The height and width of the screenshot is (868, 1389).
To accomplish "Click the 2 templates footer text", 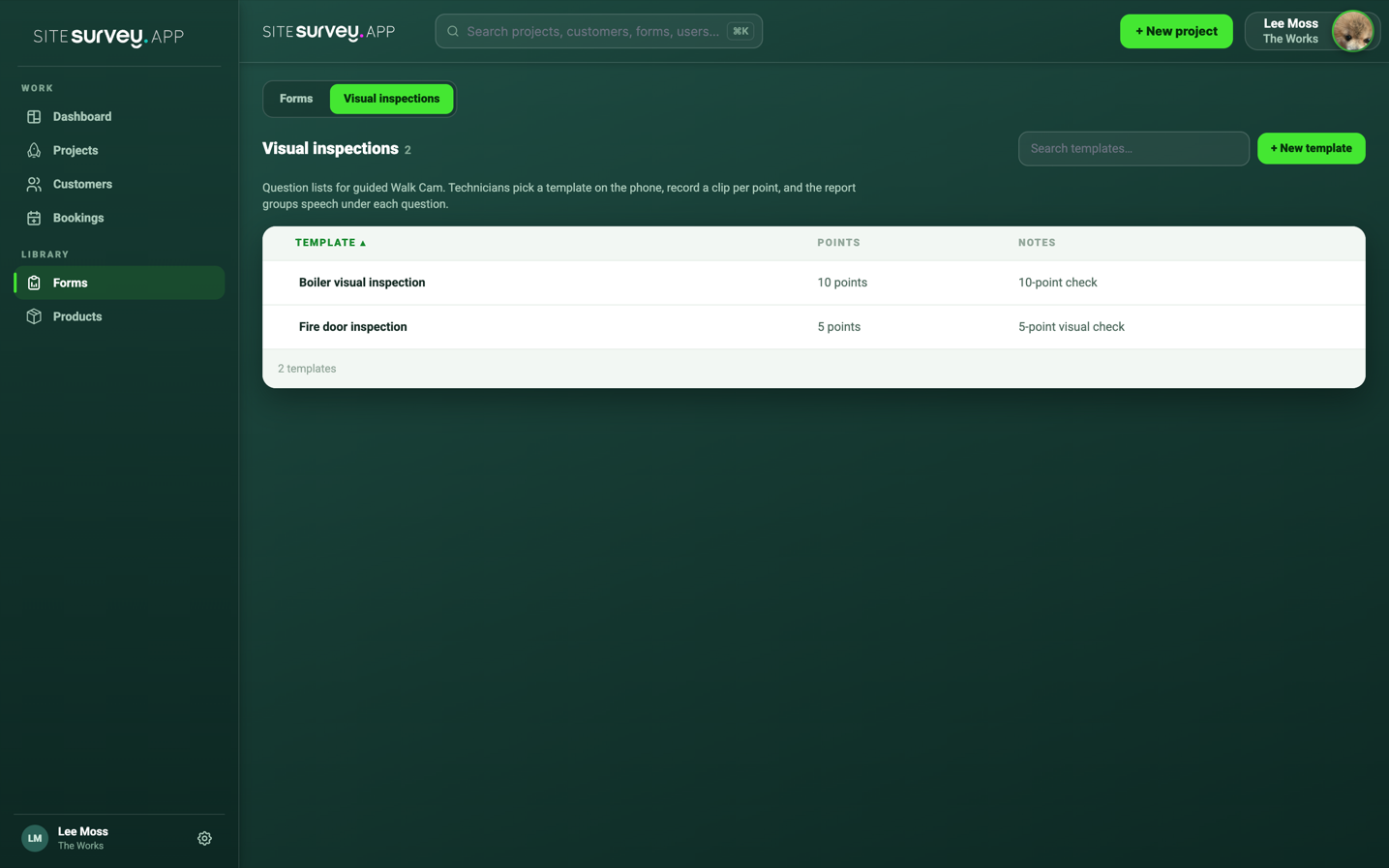I will [307, 369].
